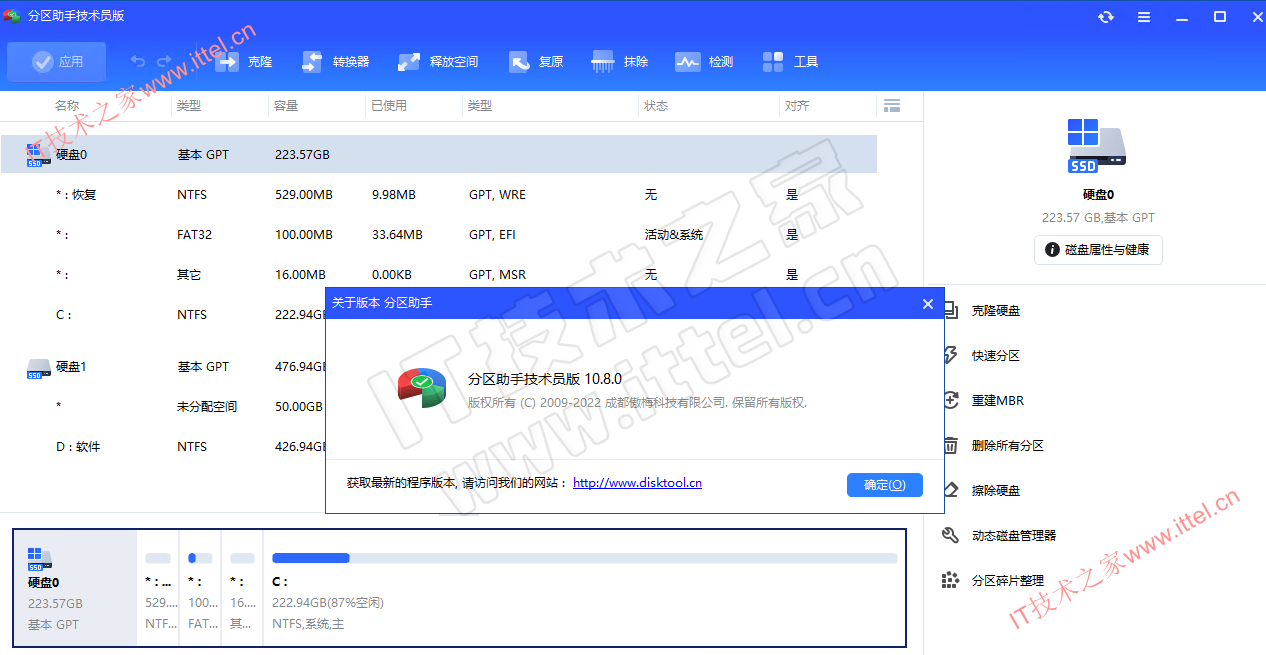Screen dimensions: 1266x655
Task: Click the rebuild icon beside 重建MBR
Action: tap(951, 400)
